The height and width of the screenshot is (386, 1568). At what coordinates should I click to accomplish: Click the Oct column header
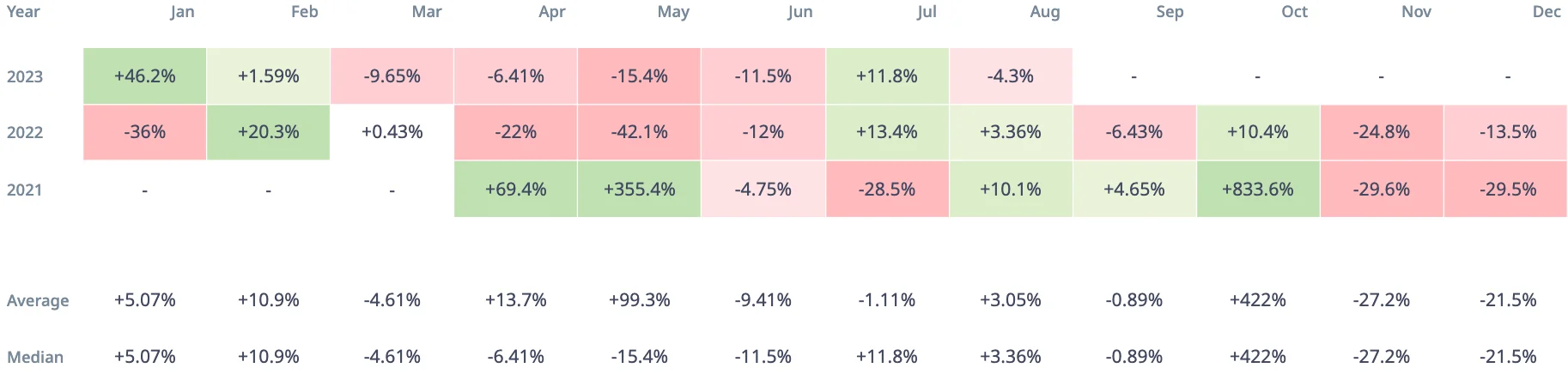click(1294, 12)
